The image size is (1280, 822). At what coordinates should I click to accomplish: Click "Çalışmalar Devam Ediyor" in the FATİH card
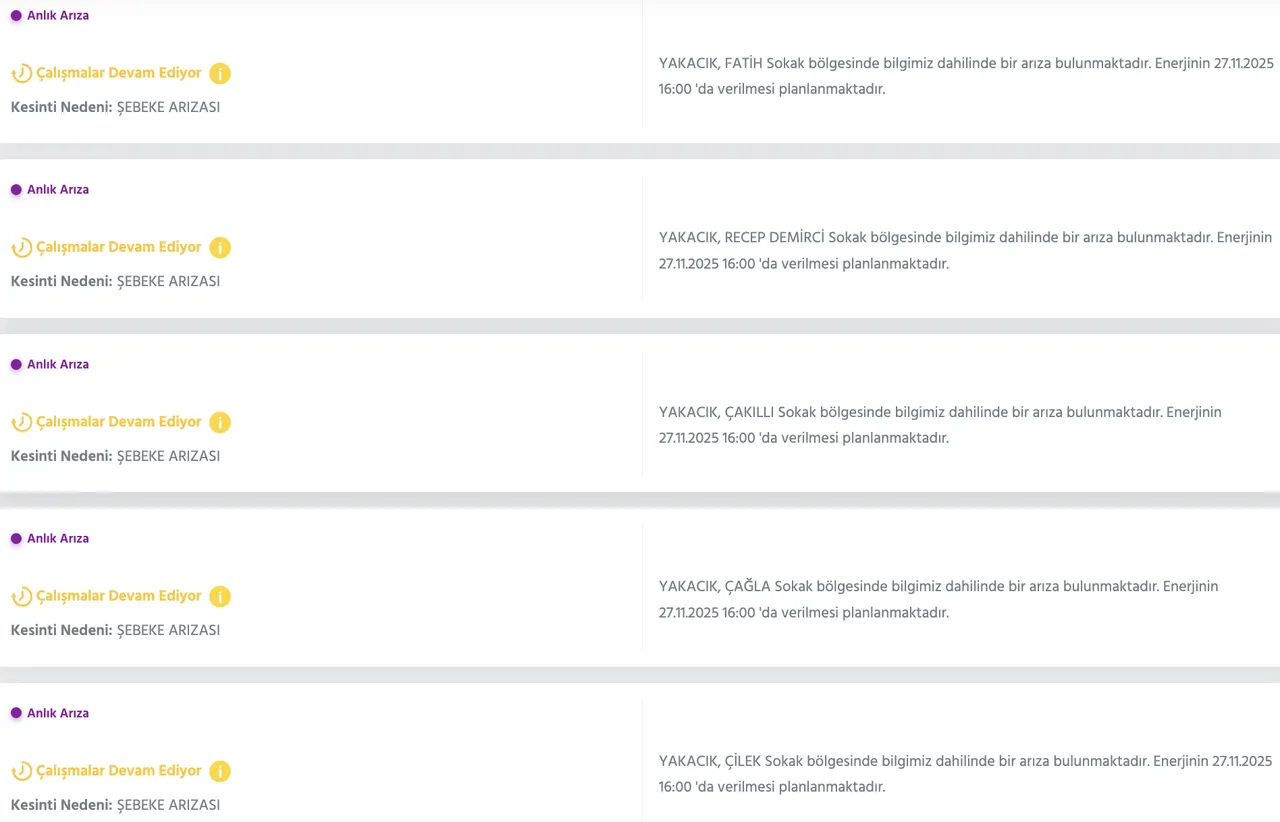tap(119, 73)
